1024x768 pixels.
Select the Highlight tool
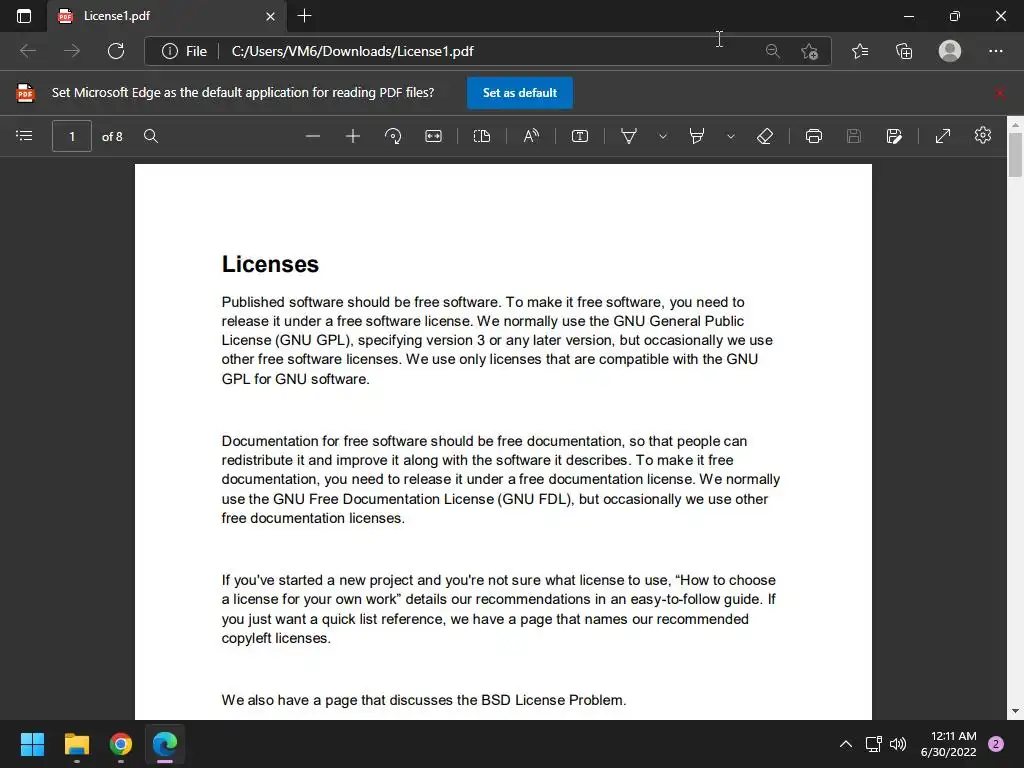point(697,136)
